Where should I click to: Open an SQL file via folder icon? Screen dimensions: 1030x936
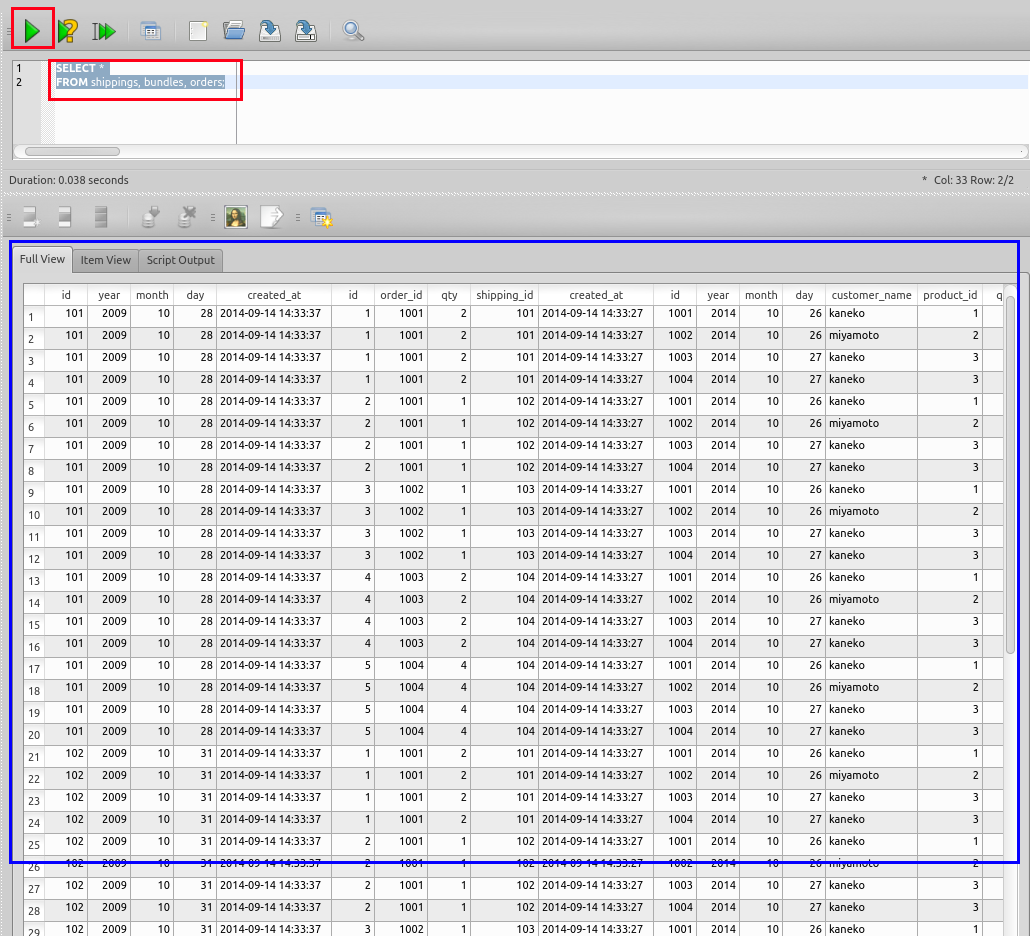click(233, 31)
